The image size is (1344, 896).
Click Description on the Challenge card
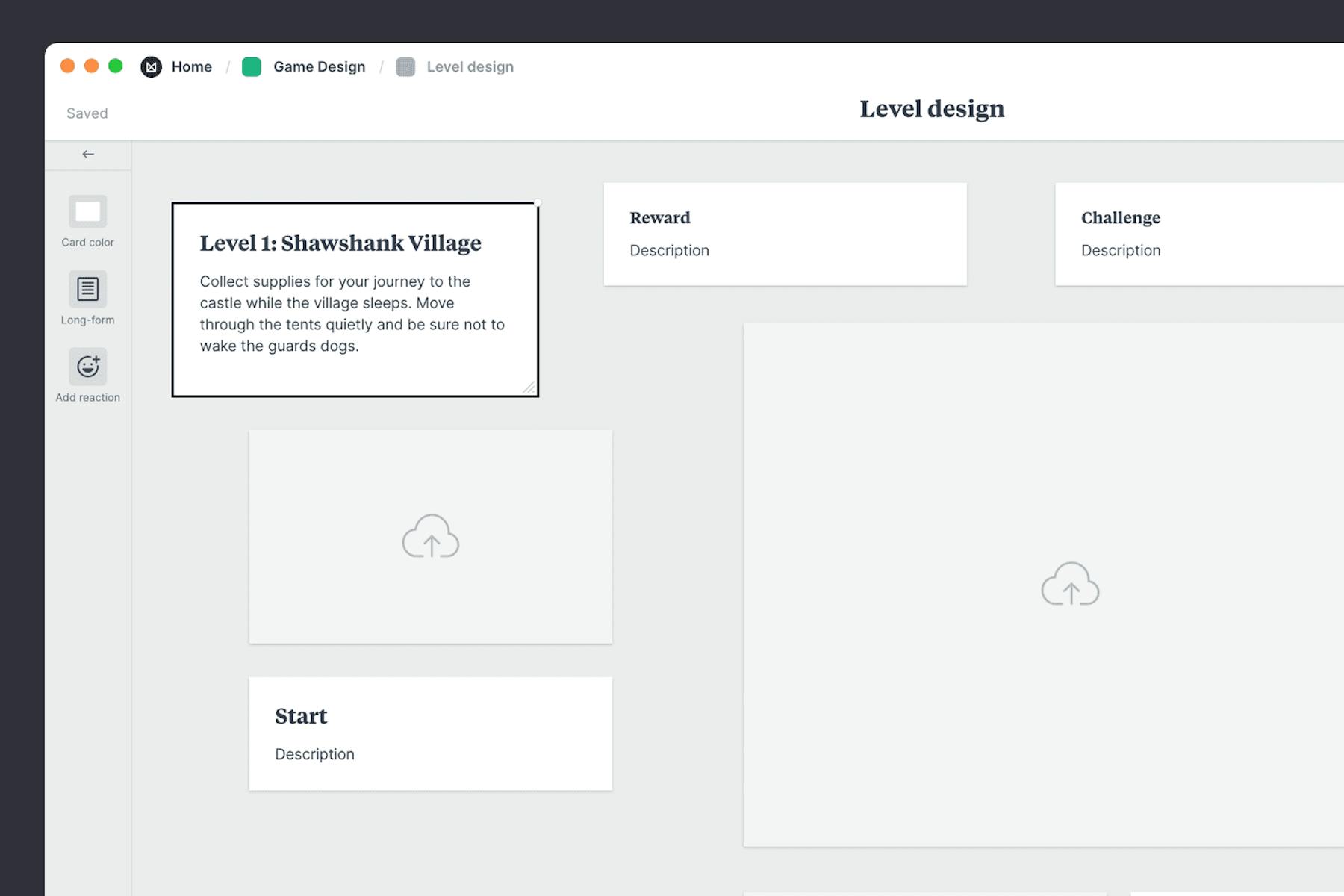click(1120, 250)
